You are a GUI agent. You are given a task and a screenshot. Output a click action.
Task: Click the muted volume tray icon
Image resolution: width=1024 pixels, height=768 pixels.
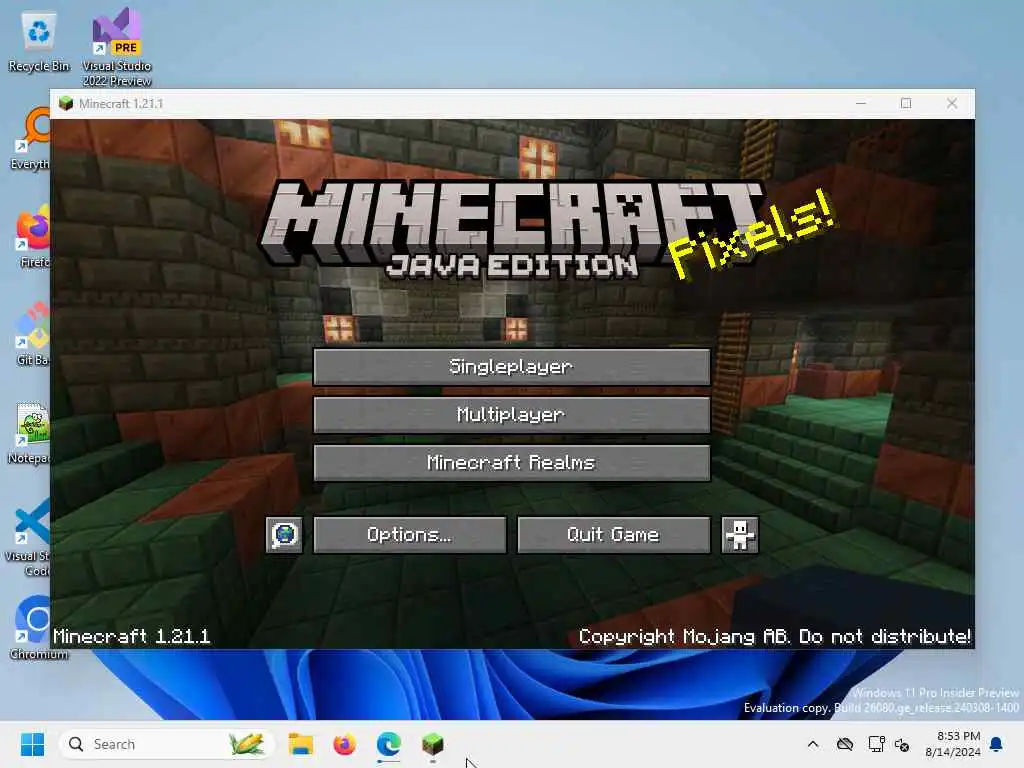pyautogui.click(x=903, y=744)
